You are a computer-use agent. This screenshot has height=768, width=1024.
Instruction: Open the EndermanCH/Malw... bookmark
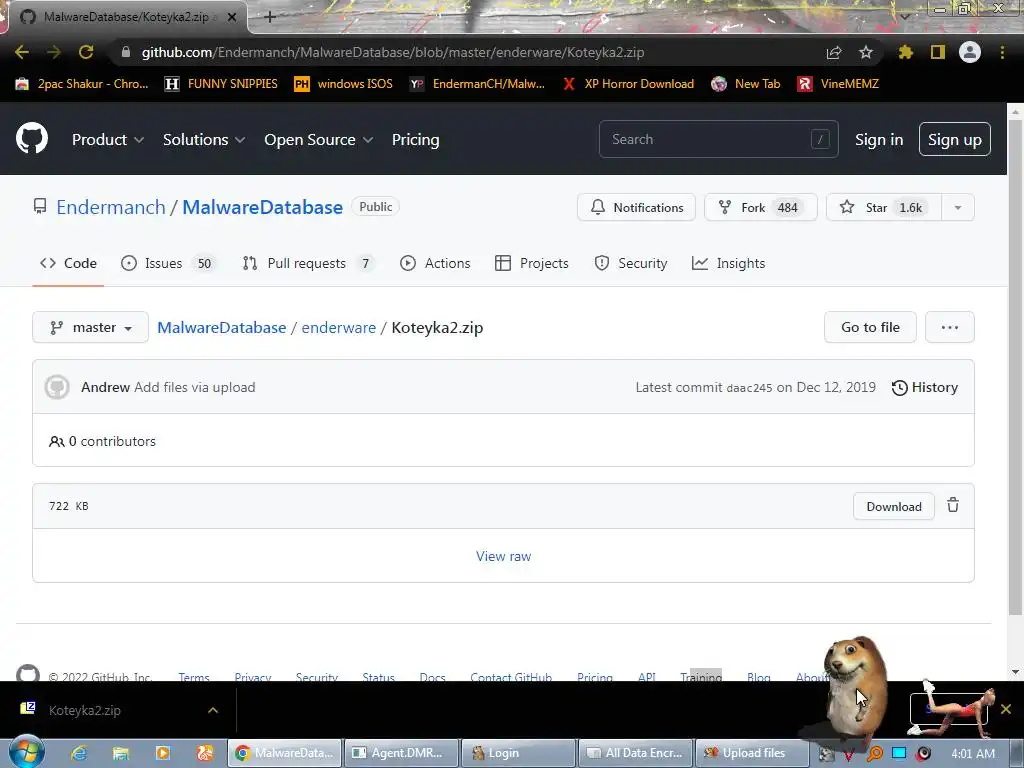pyautogui.click(x=477, y=84)
